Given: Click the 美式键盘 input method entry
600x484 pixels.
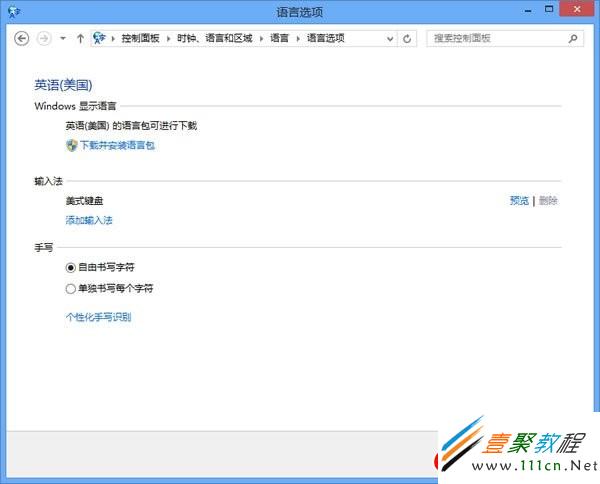Looking at the screenshot, I should [x=84, y=200].
